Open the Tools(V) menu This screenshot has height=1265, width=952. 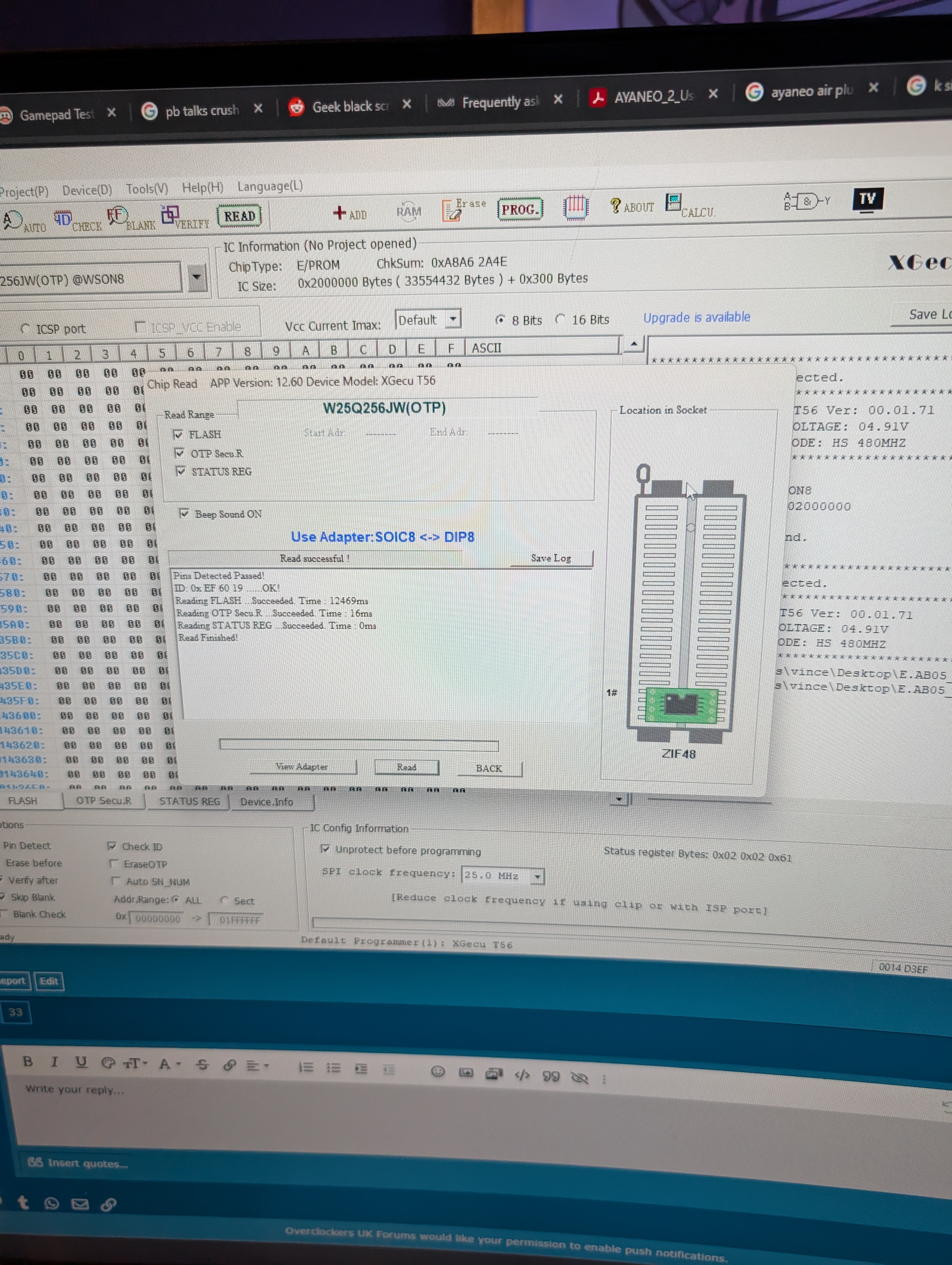point(147,188)
